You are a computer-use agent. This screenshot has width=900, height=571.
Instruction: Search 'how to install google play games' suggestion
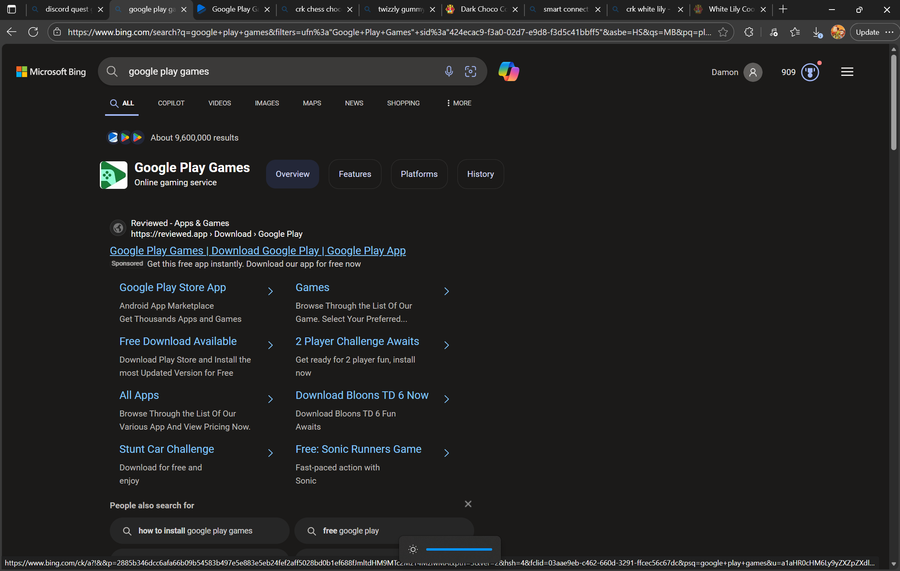(199, 531)
